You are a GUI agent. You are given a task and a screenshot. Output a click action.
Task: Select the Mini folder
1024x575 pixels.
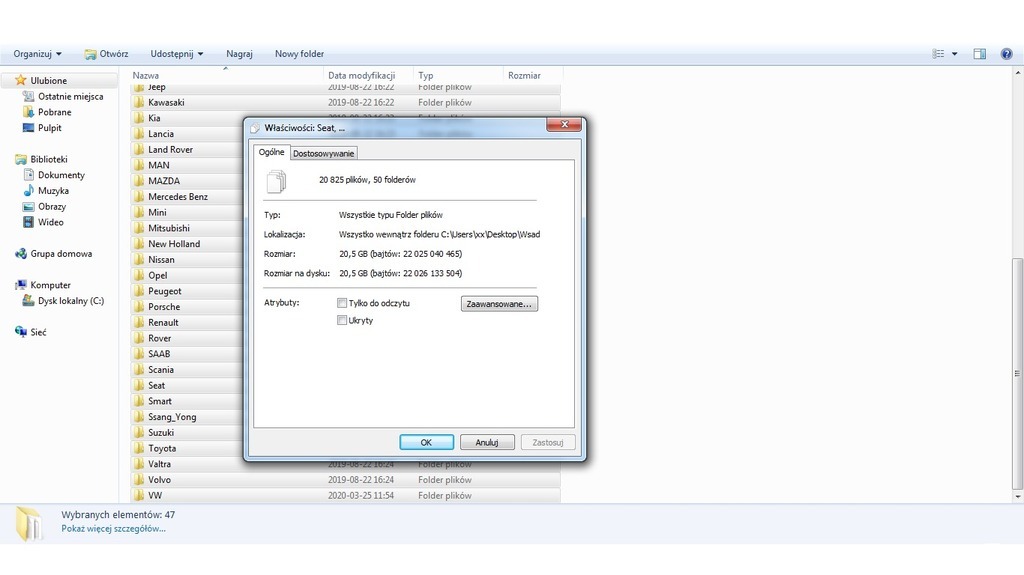point(157,212)
